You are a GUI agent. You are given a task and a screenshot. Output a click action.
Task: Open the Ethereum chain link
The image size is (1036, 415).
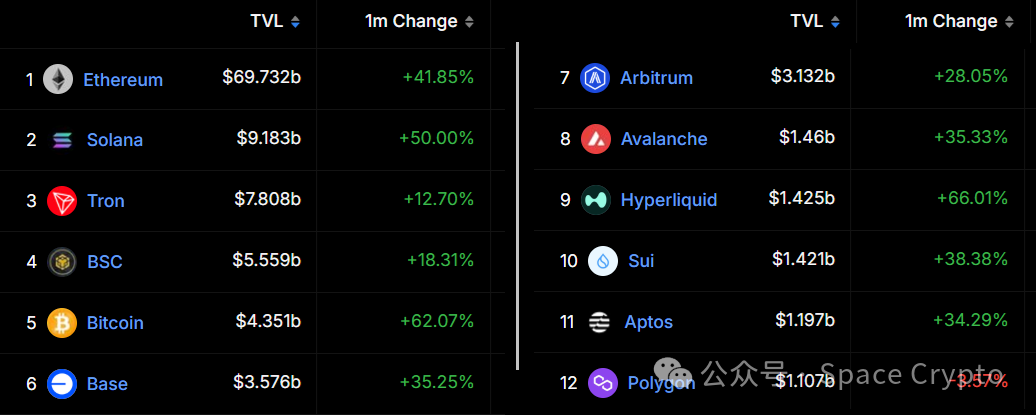pos(123,80)
